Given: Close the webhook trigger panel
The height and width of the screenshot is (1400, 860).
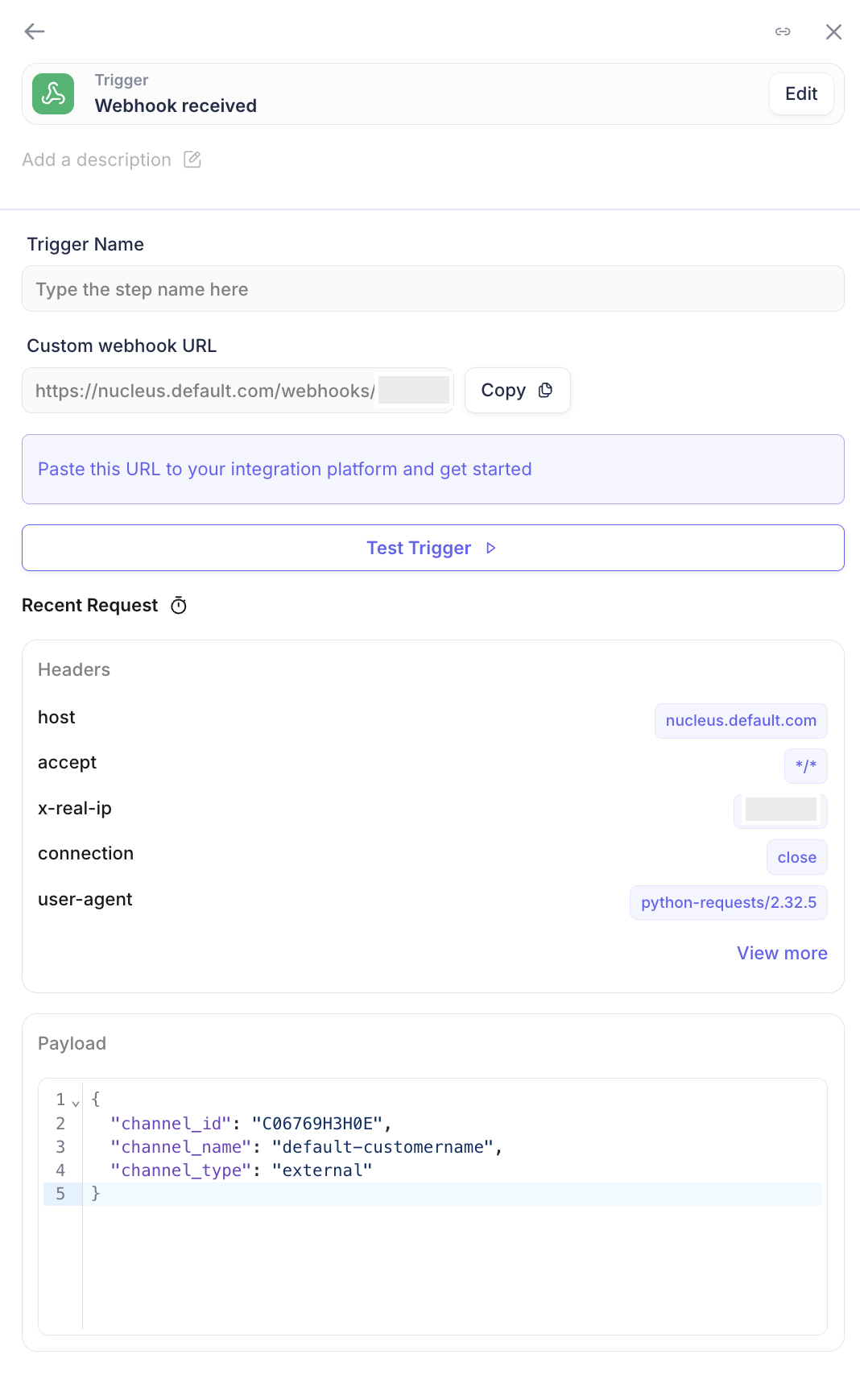Looking at the screenshot, I should [833, 31].
